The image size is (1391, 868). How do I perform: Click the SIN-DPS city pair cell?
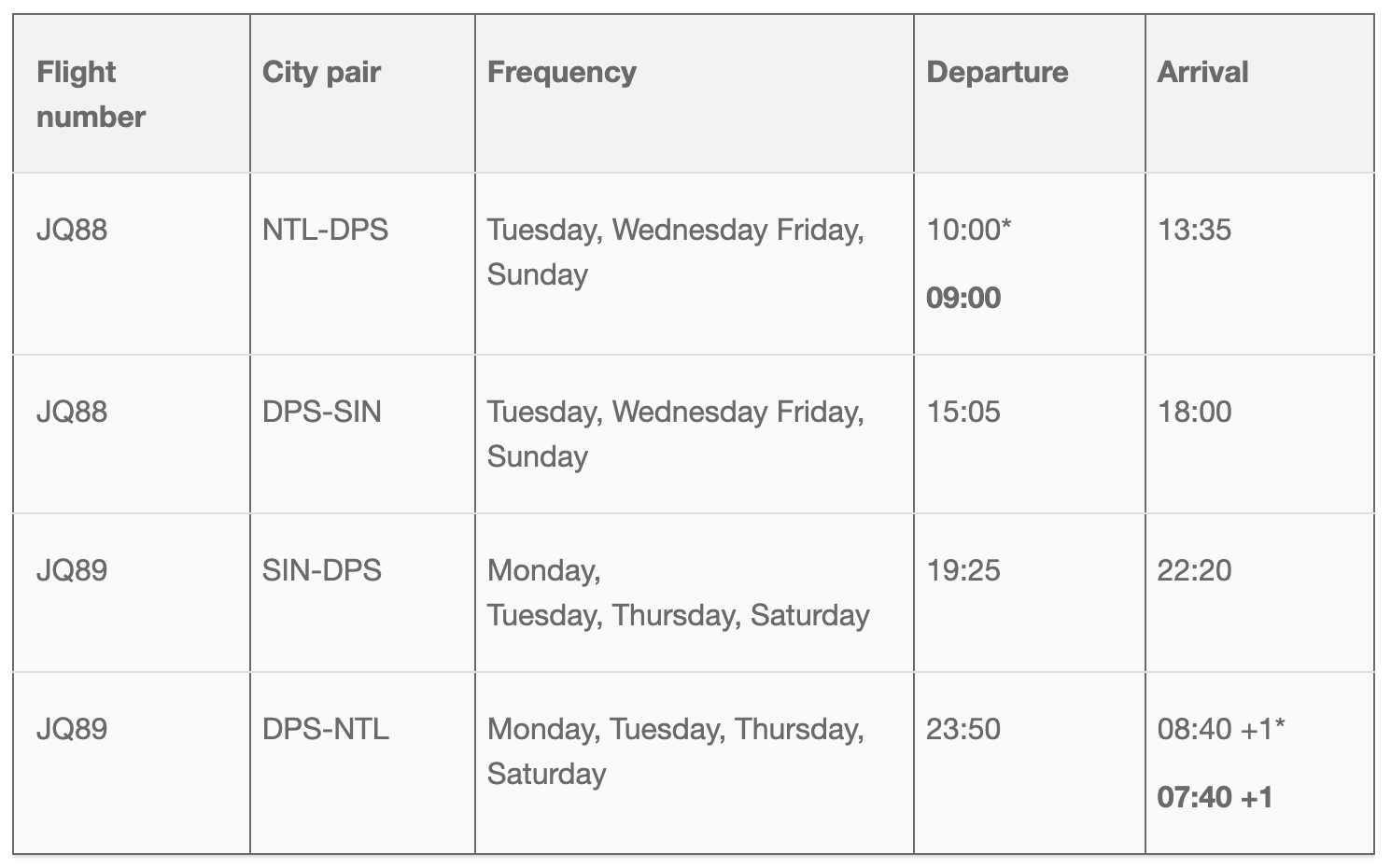point(321,570)
